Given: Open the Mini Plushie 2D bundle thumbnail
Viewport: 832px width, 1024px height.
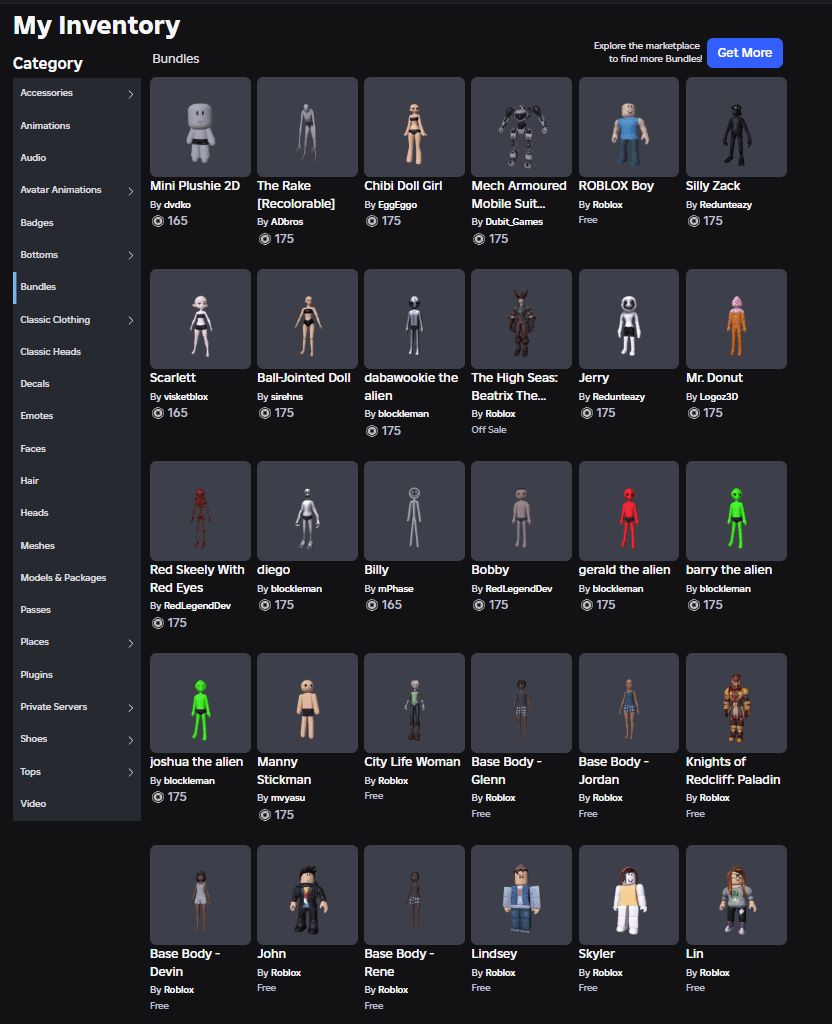Looking at the screenshot, I should (200, 127).
